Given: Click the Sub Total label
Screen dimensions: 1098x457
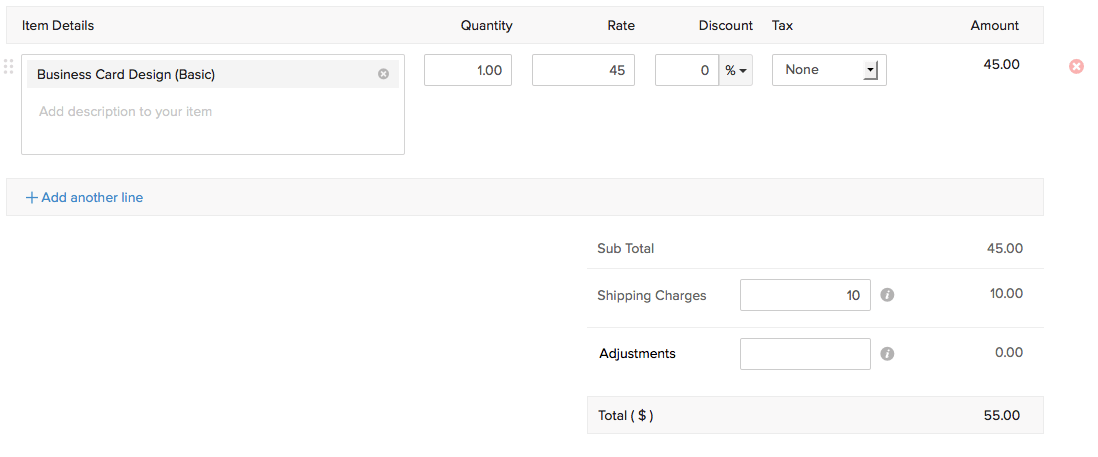Looking at the screenshot, I should click(625, 248).
